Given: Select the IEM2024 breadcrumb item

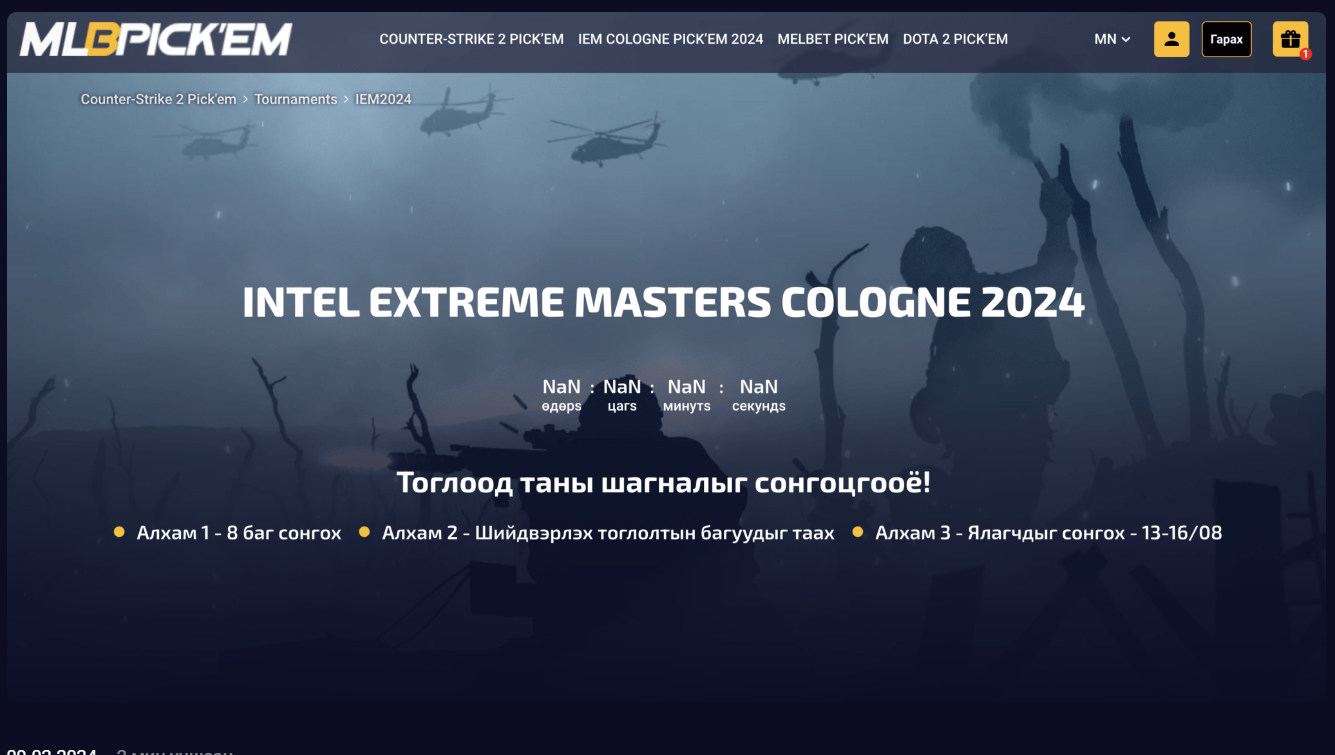Looking at the screenshot, I should [383, 99].
